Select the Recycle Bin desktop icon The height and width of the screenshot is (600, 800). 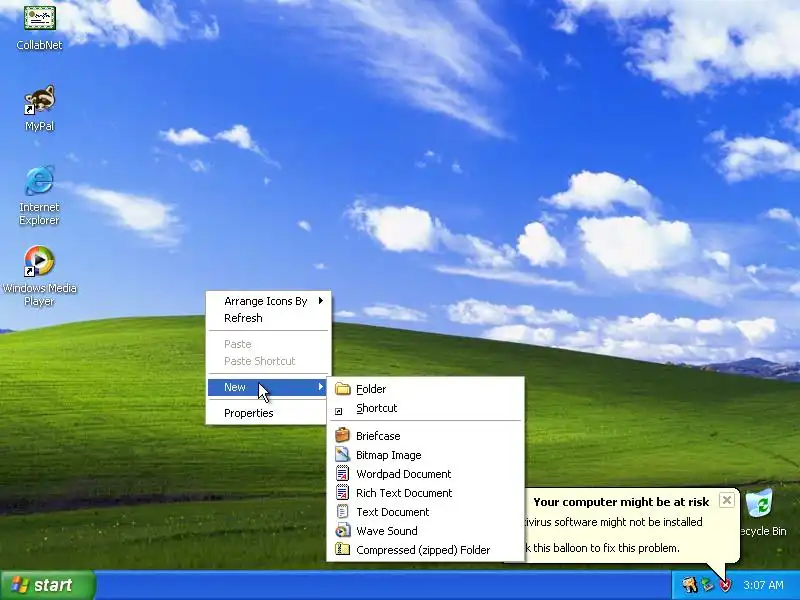click(760, 504)
